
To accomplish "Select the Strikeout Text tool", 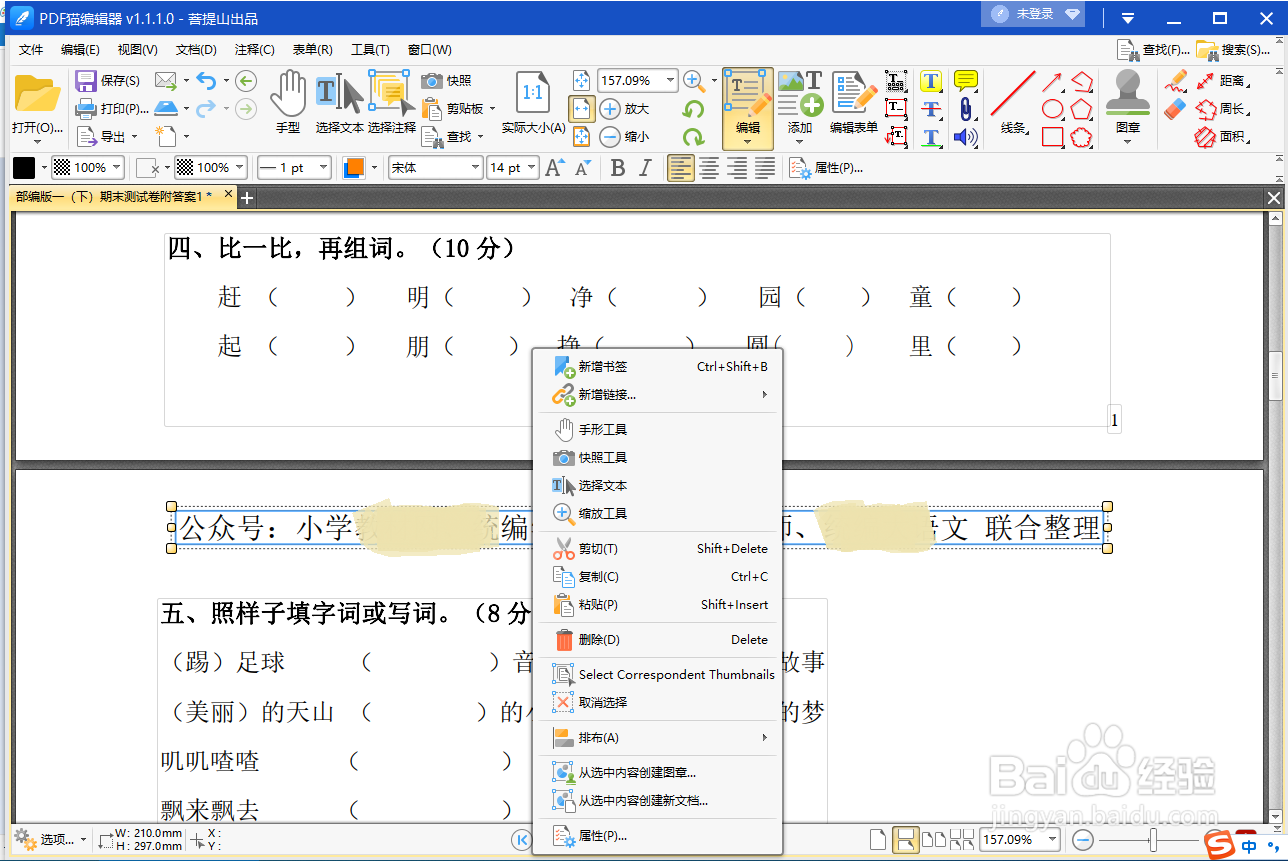I will point(931,109).
